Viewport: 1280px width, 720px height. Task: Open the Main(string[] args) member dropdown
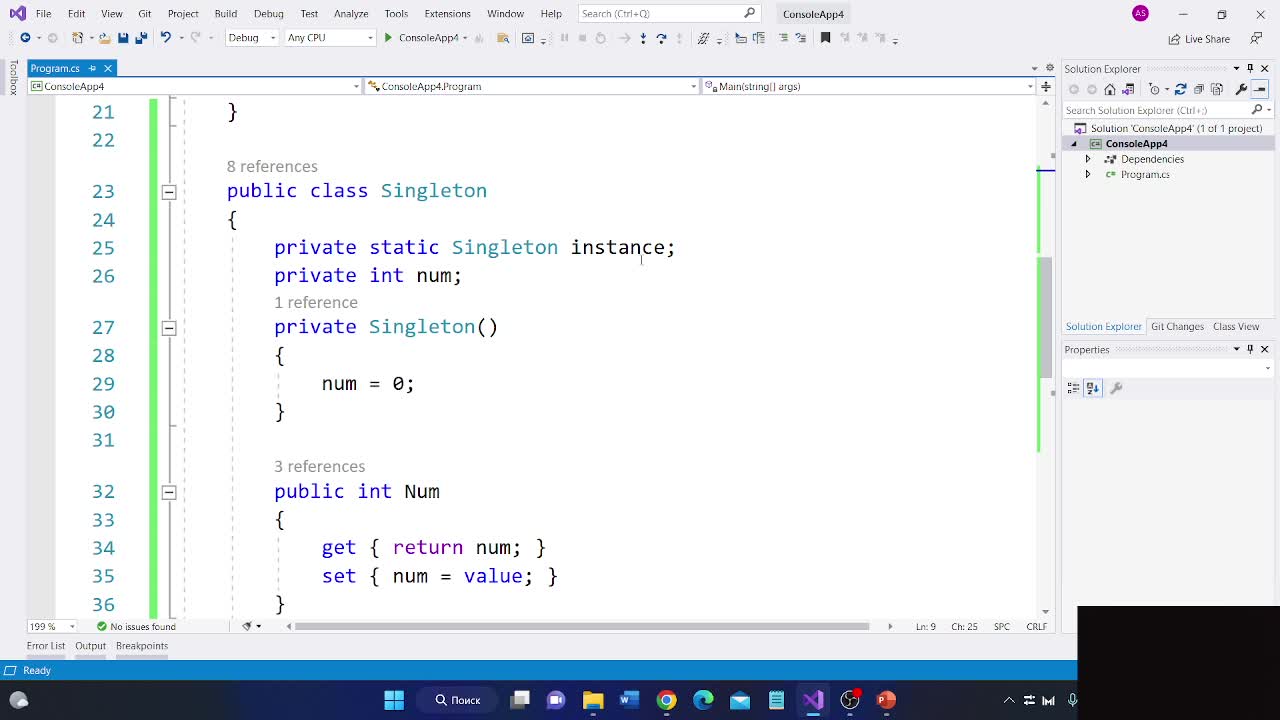[869, 86]
